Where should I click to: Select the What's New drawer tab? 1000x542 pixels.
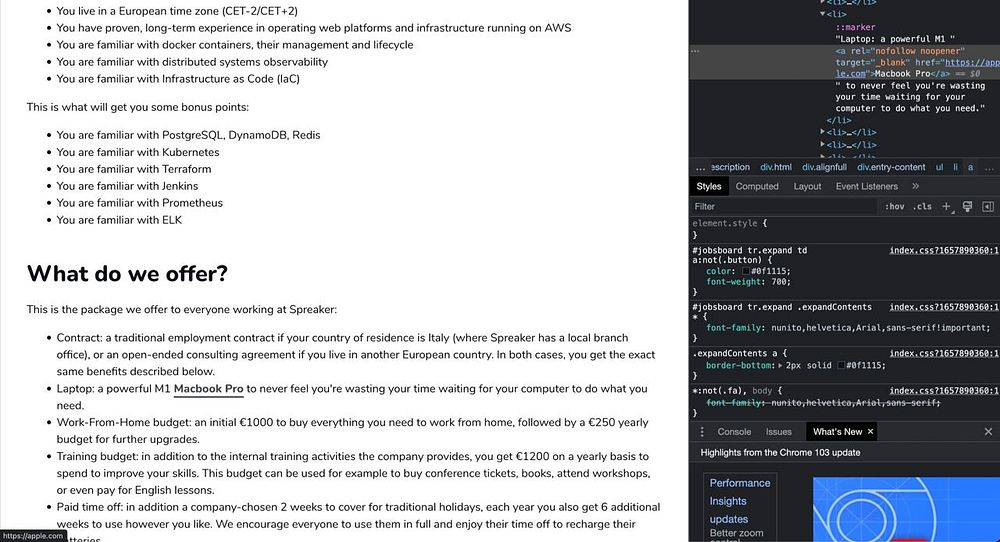837,432
